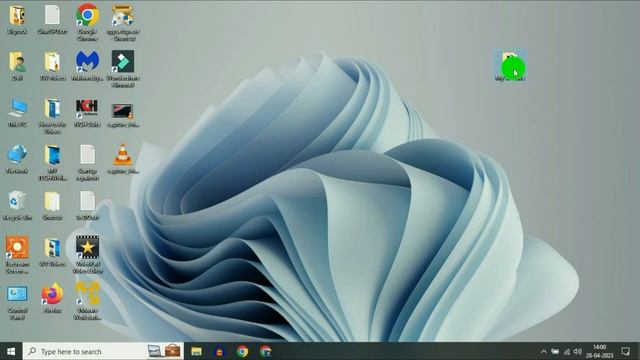The image size is (640, 360).
Task: Select the installer icon with disc and shield
Action: coord(123,22)
